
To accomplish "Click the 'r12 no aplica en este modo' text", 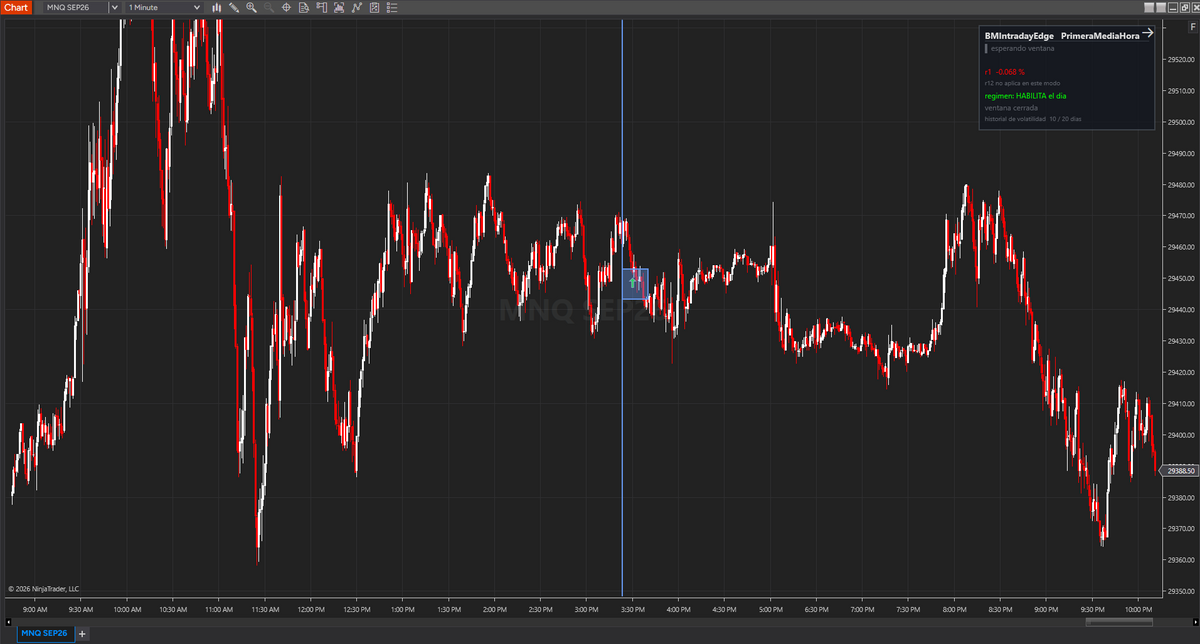I will [1022, 83].
